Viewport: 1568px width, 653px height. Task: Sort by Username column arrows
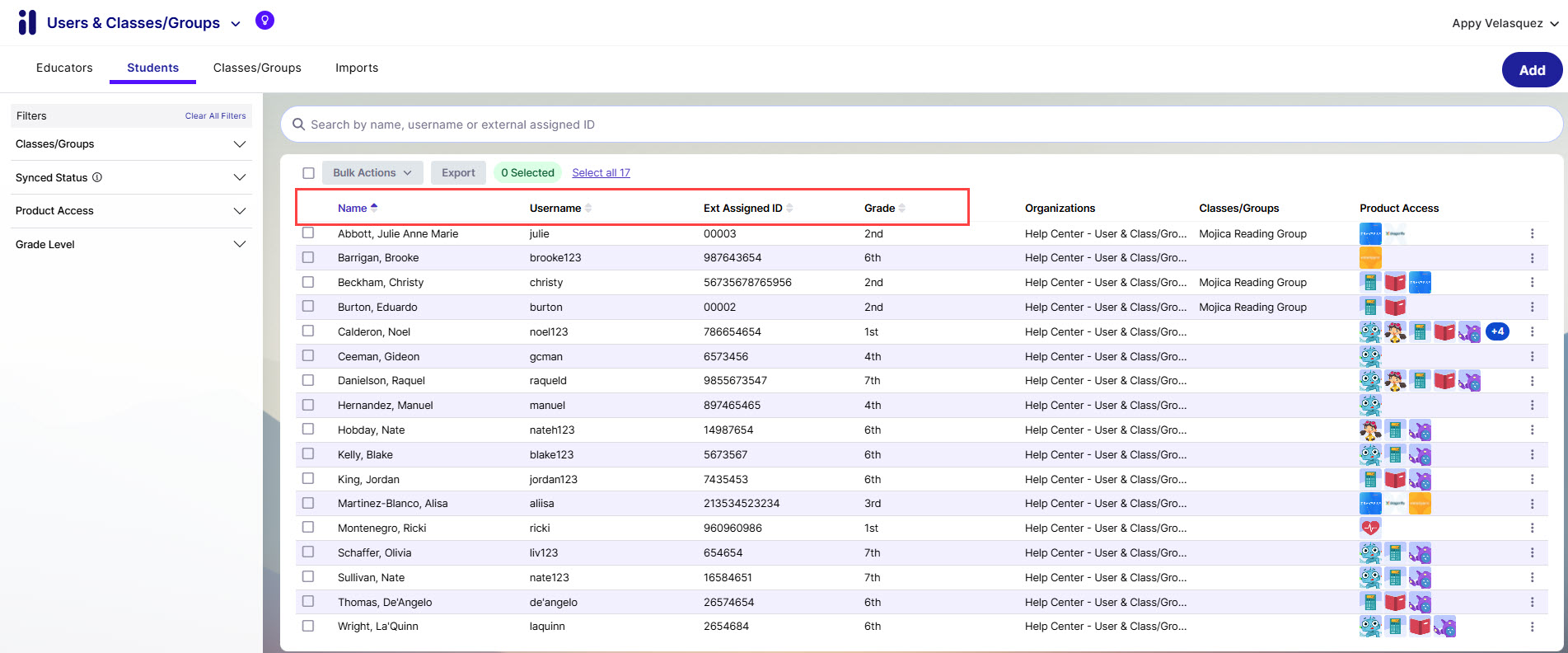click(588, 208)
